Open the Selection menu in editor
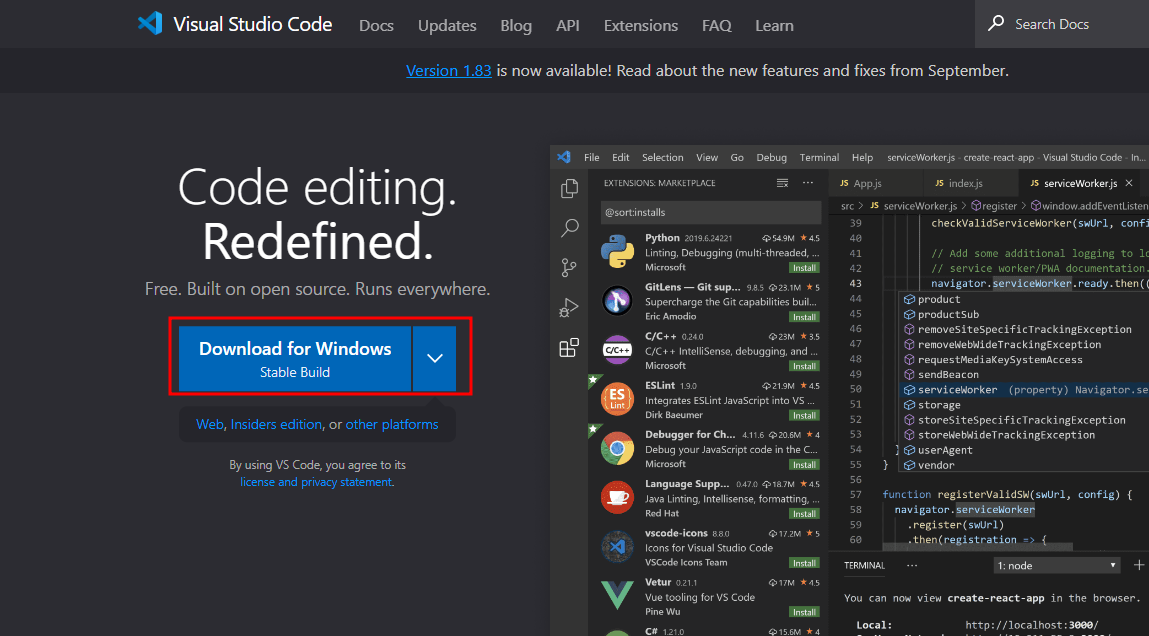 [662, 158]
